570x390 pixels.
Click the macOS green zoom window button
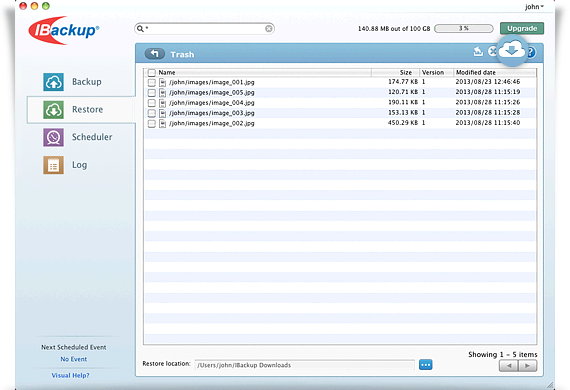tap(46, 6)
